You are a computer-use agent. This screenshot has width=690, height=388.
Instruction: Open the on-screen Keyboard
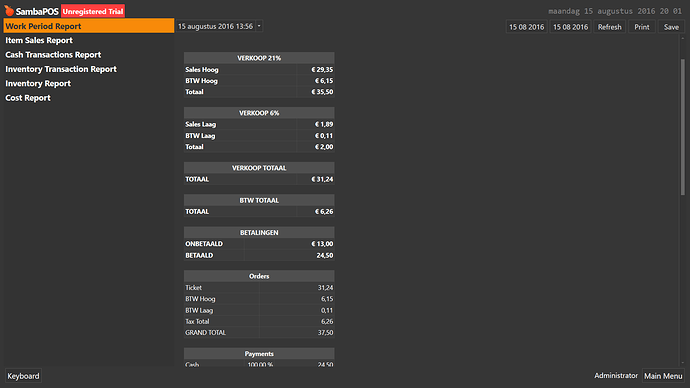pos(23,376)
